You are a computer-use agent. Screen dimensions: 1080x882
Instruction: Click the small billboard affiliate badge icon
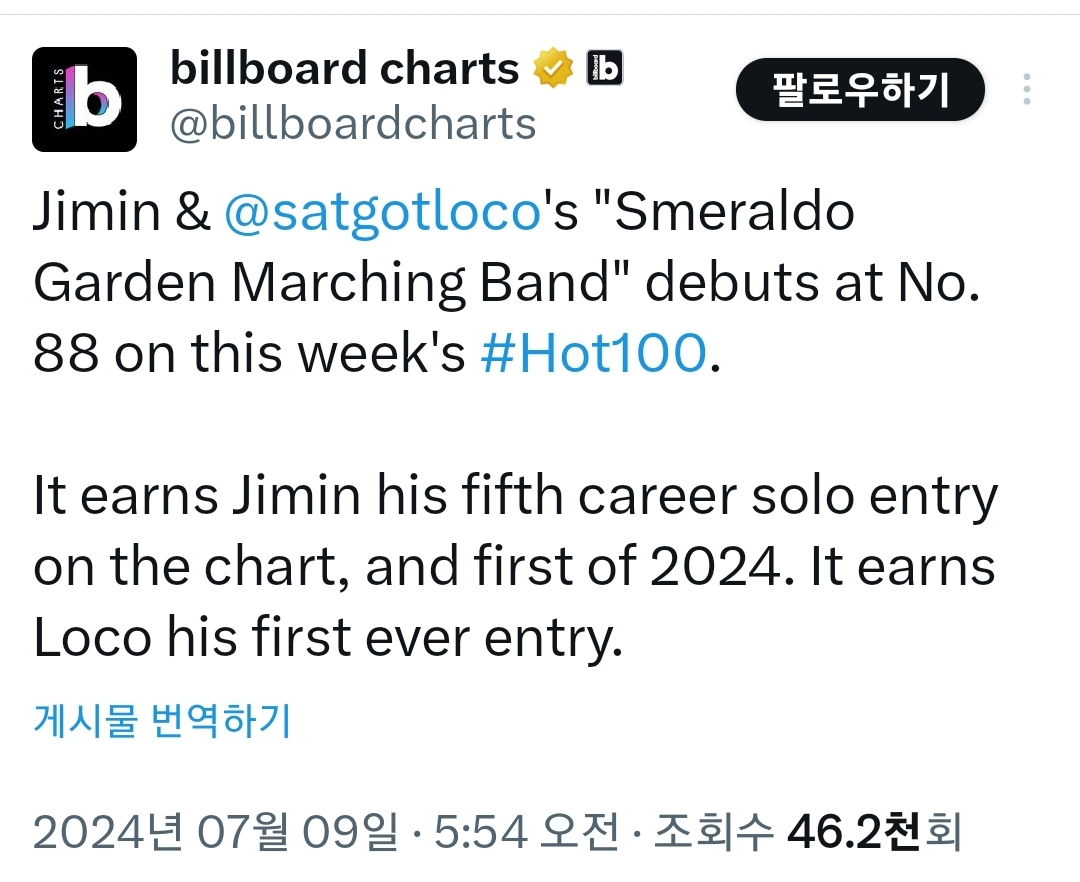pyautogui.click(x=604, y=67)
